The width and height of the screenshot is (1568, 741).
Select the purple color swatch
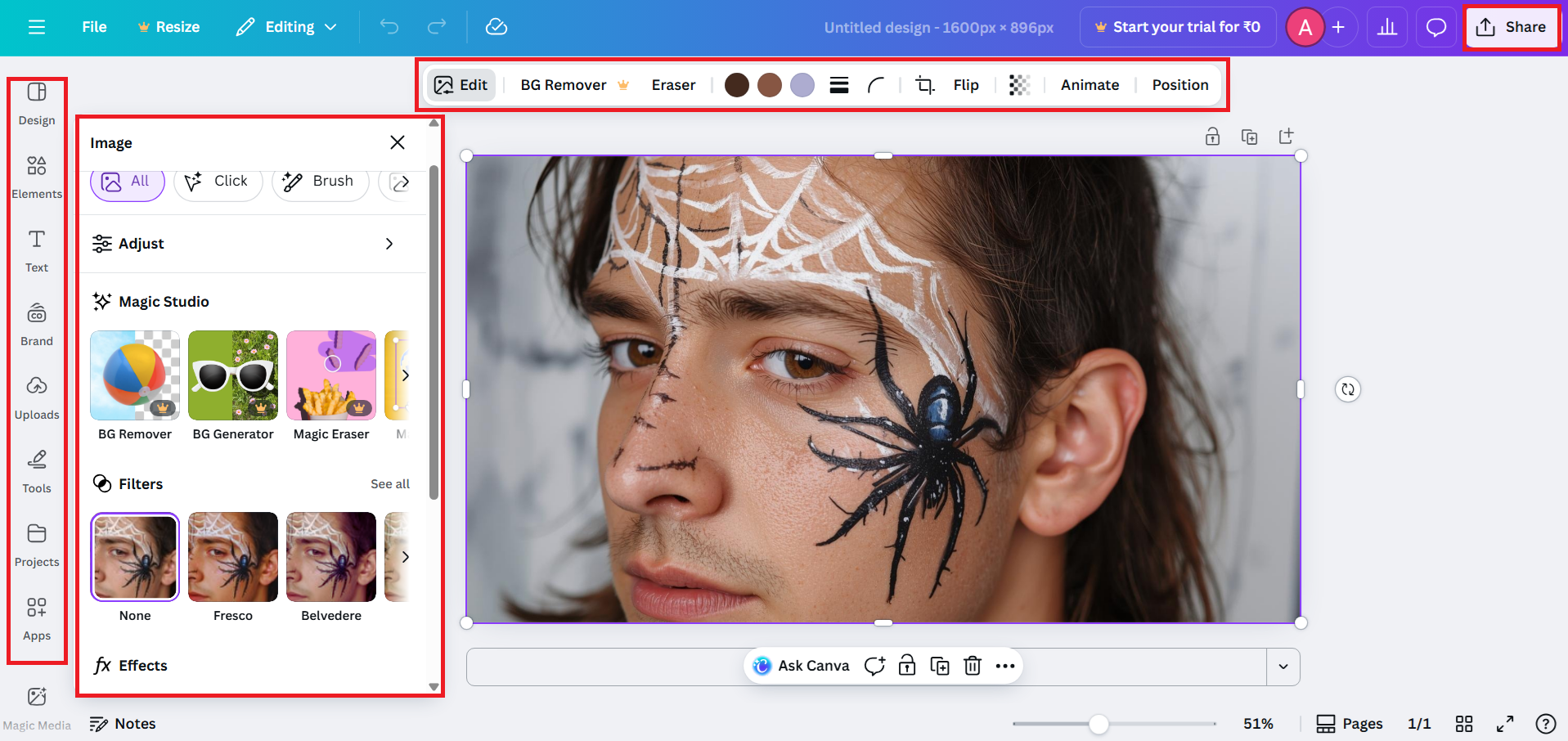[802, 84]
